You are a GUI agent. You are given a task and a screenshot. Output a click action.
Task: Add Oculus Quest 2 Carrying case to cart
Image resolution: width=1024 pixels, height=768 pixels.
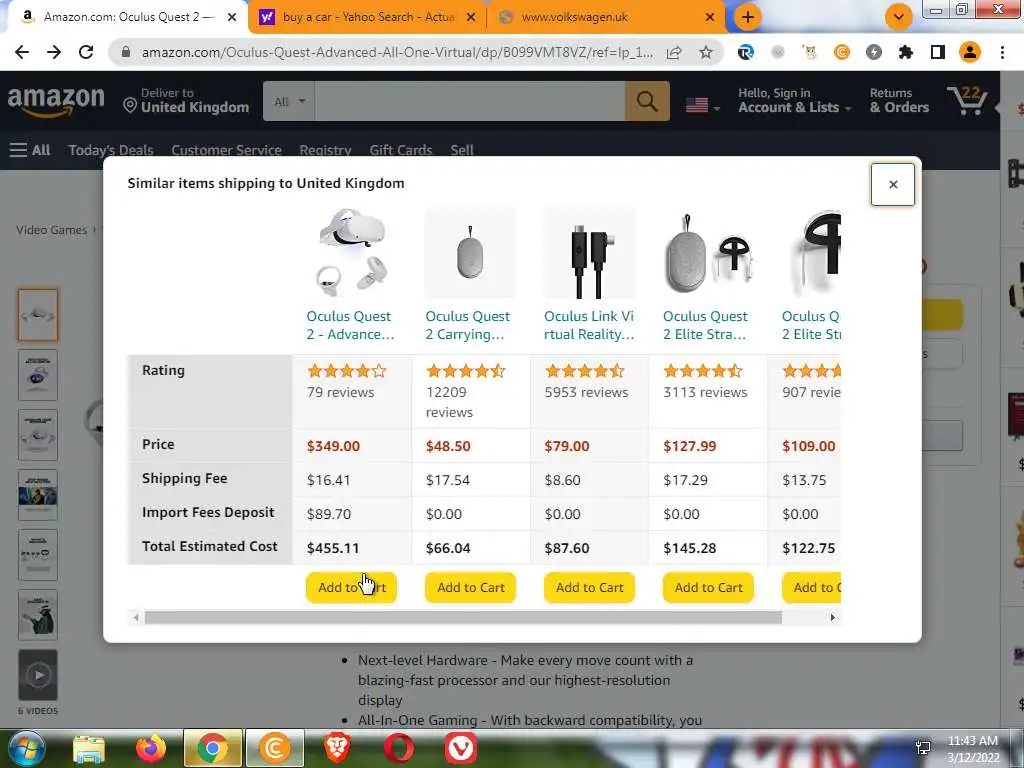(x=470, y=587)
